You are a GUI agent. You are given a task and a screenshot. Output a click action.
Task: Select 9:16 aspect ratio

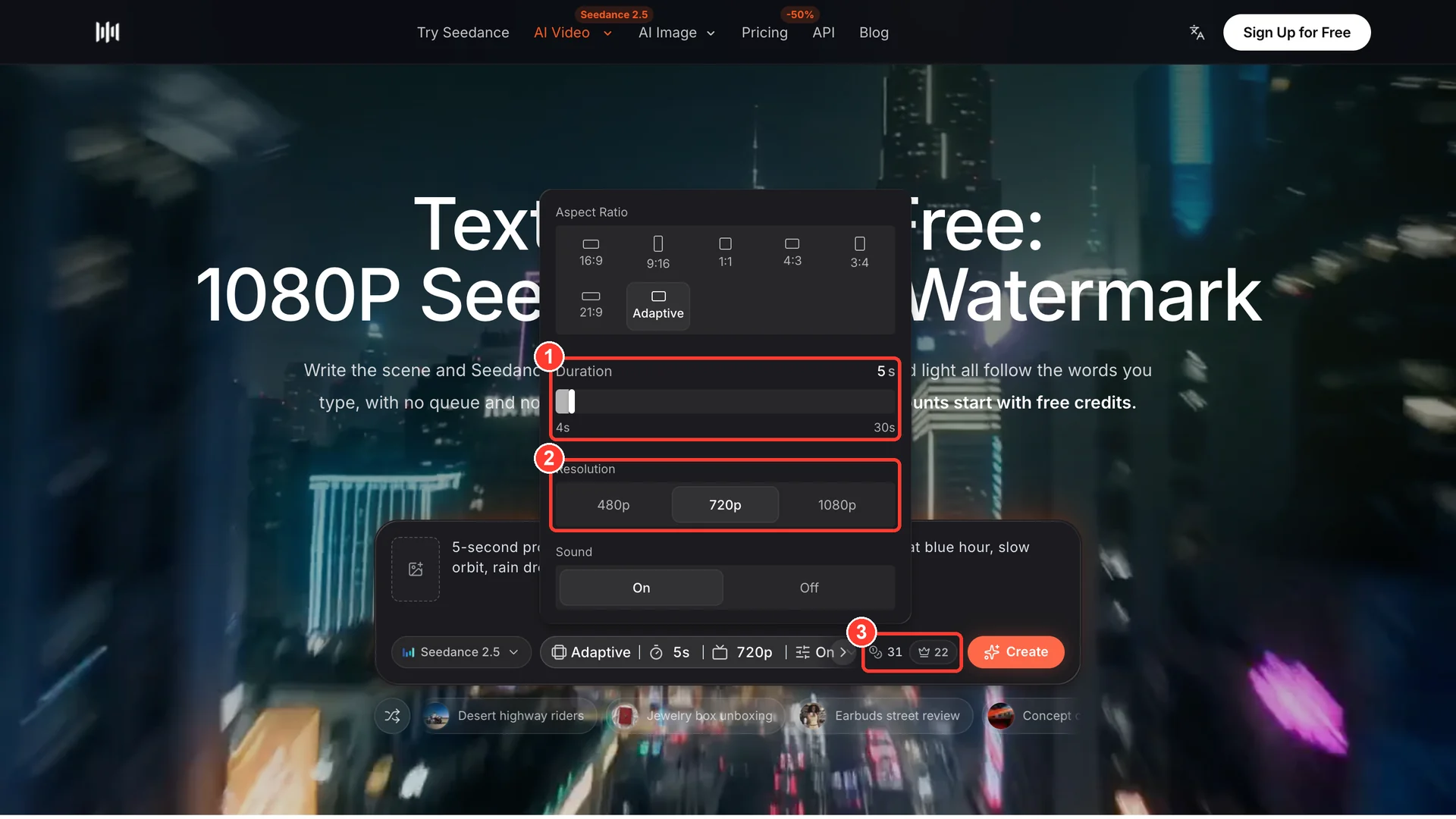[658, 253]
